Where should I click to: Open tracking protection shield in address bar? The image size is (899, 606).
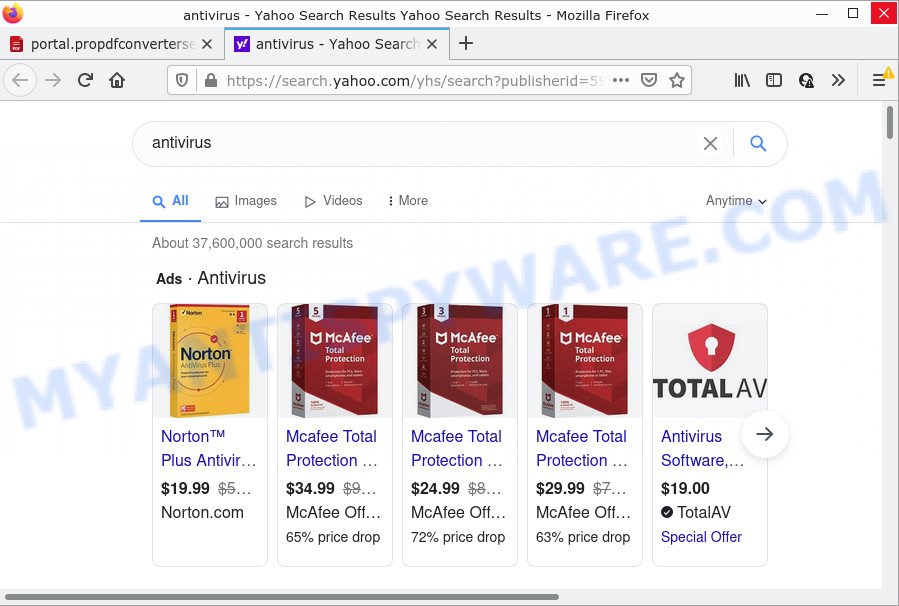[182, 81]
